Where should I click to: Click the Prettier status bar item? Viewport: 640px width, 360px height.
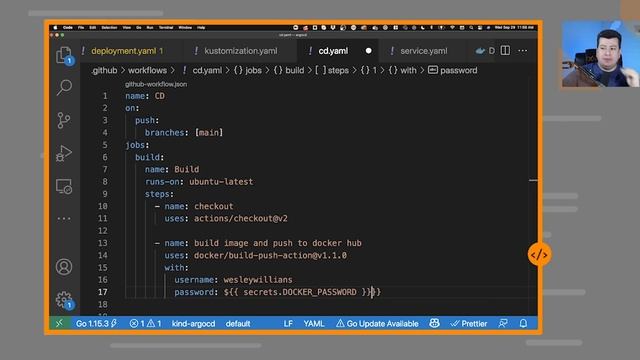pyautogui.click(x=469, y=324)
